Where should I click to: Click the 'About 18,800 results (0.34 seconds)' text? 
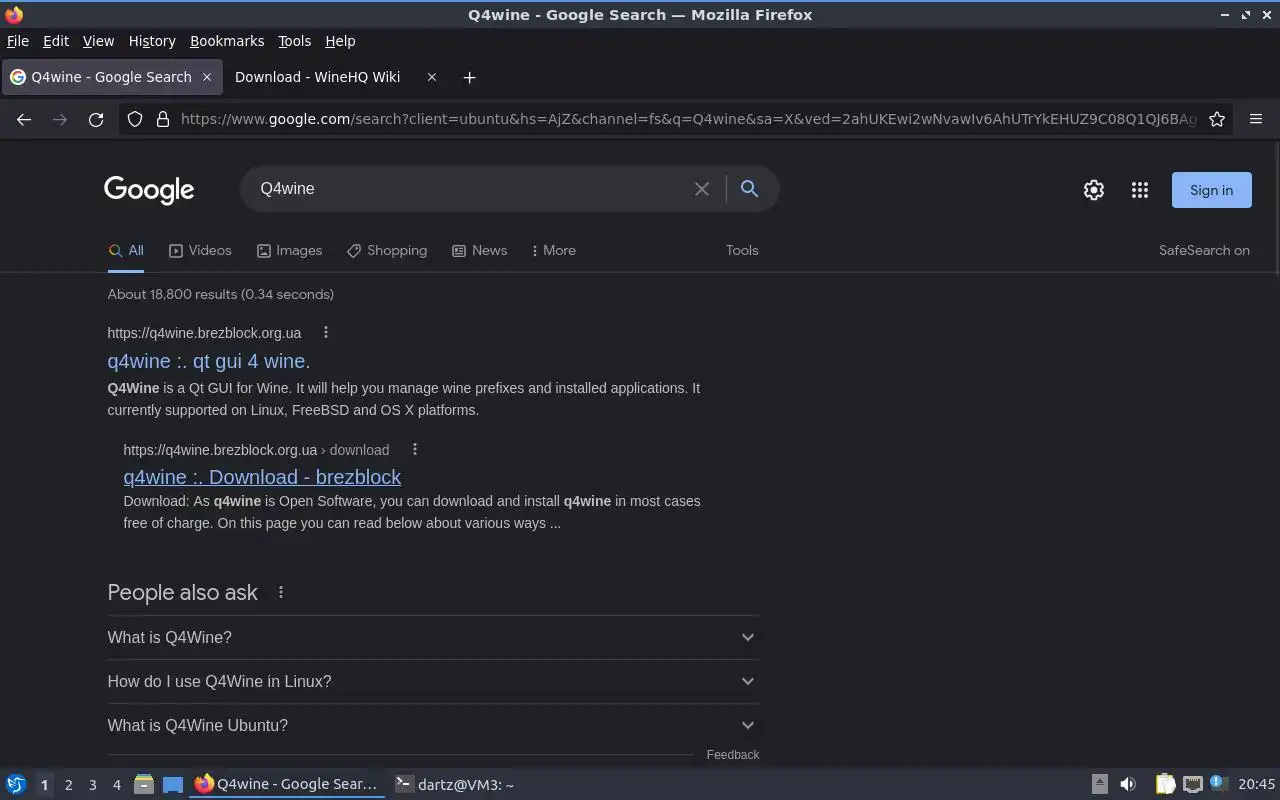coord(221,294)
